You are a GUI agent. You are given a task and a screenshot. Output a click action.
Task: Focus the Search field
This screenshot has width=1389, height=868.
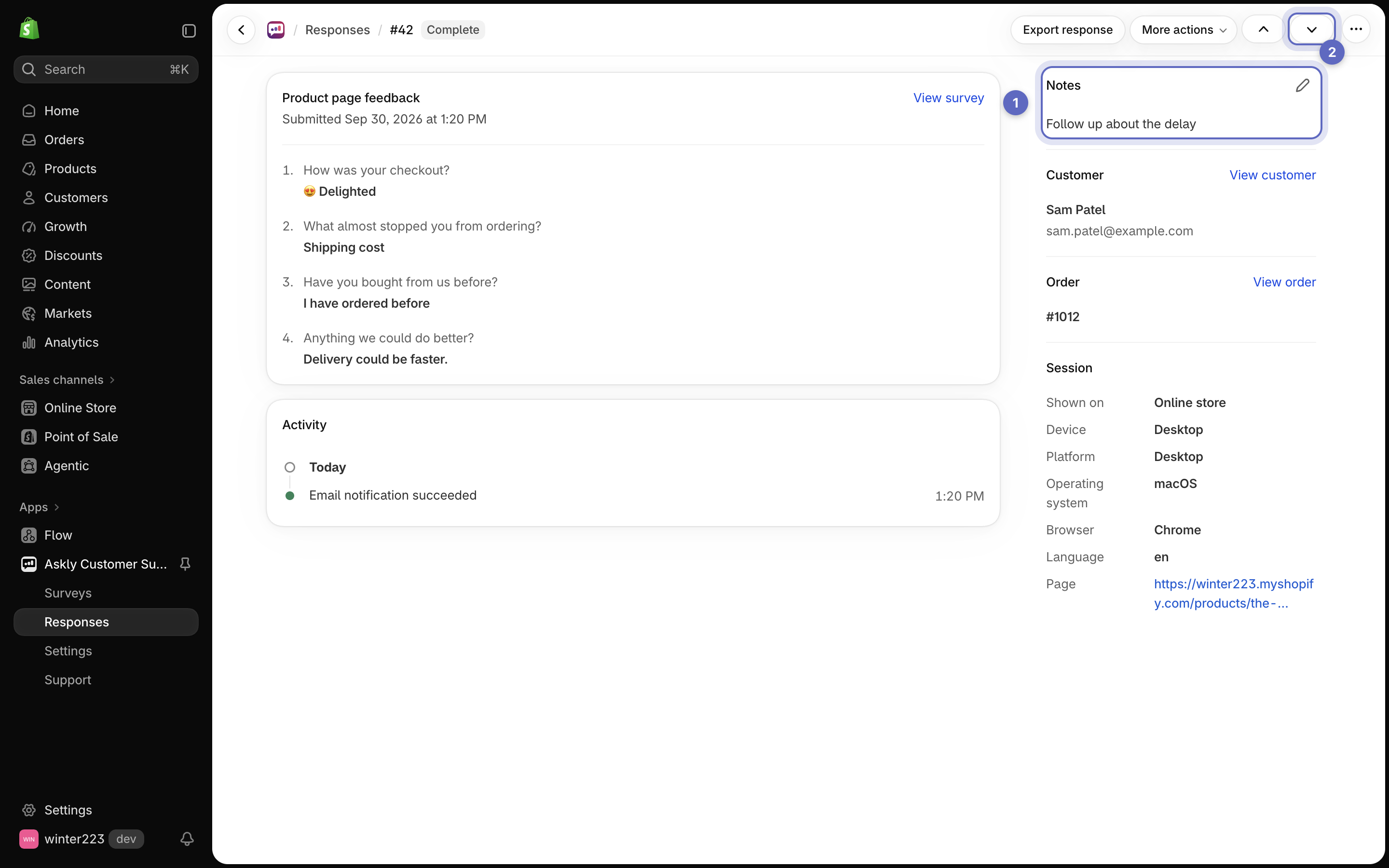(x=106, y=69)
